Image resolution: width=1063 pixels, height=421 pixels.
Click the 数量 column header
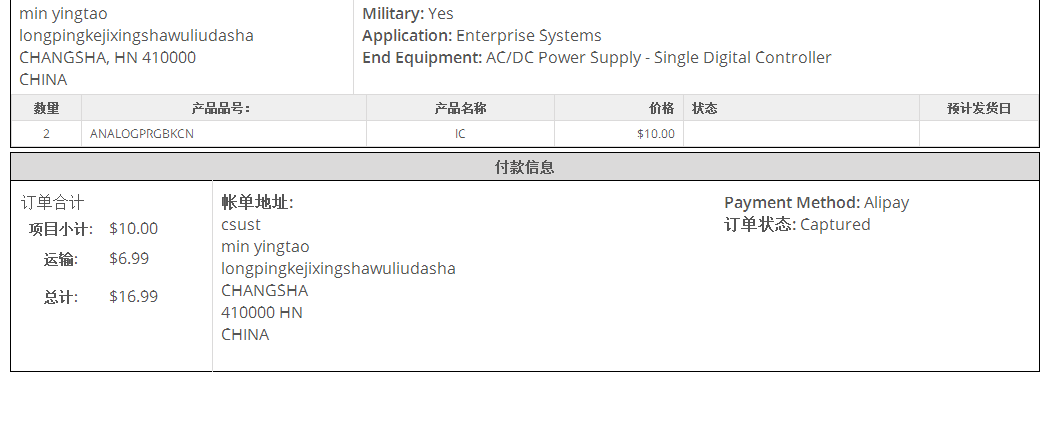(46, 108)
